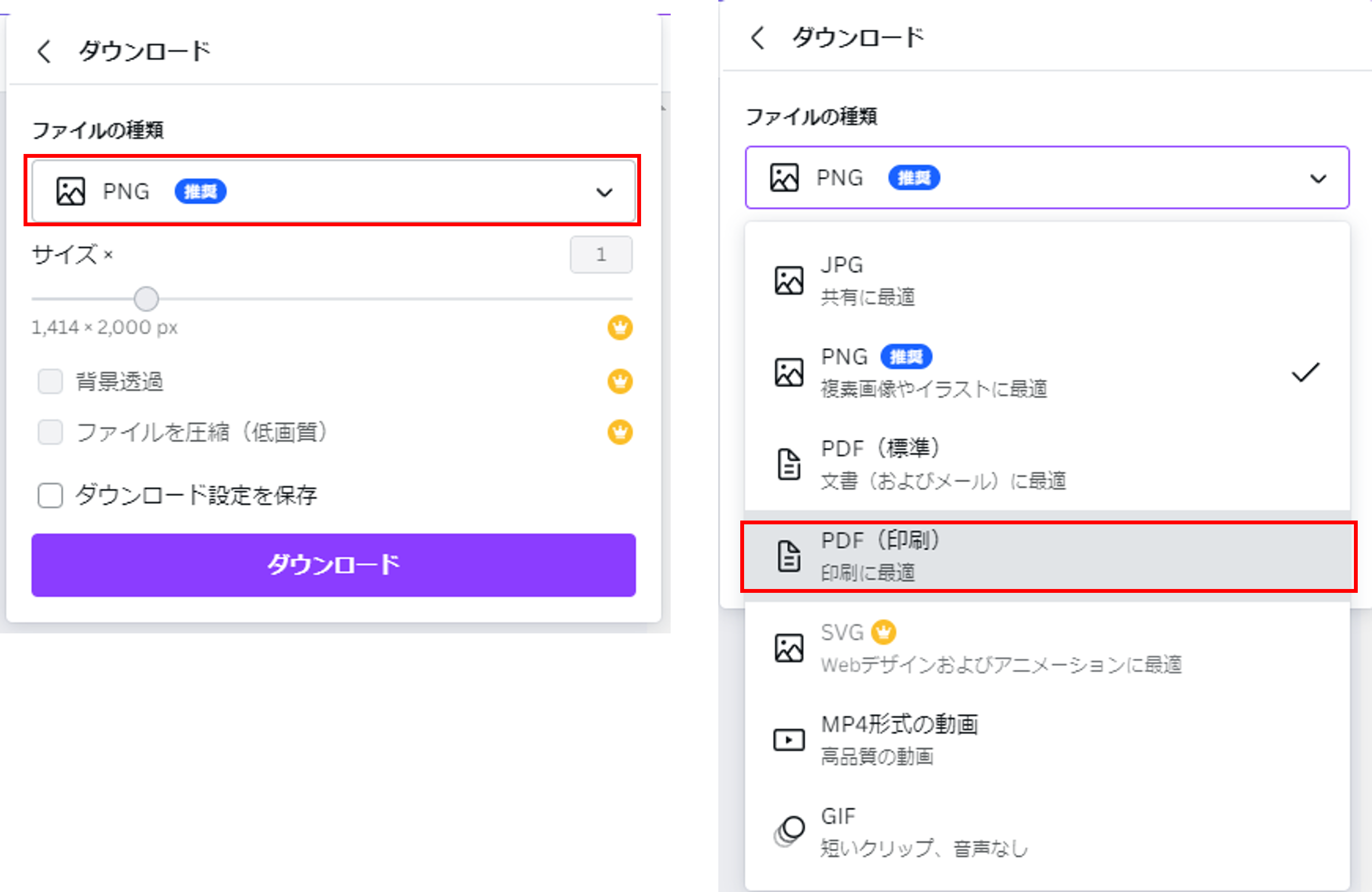The image size is (1372, 892).
Task: Click the MP4 video play icon
Action: [x=788, y=740]
